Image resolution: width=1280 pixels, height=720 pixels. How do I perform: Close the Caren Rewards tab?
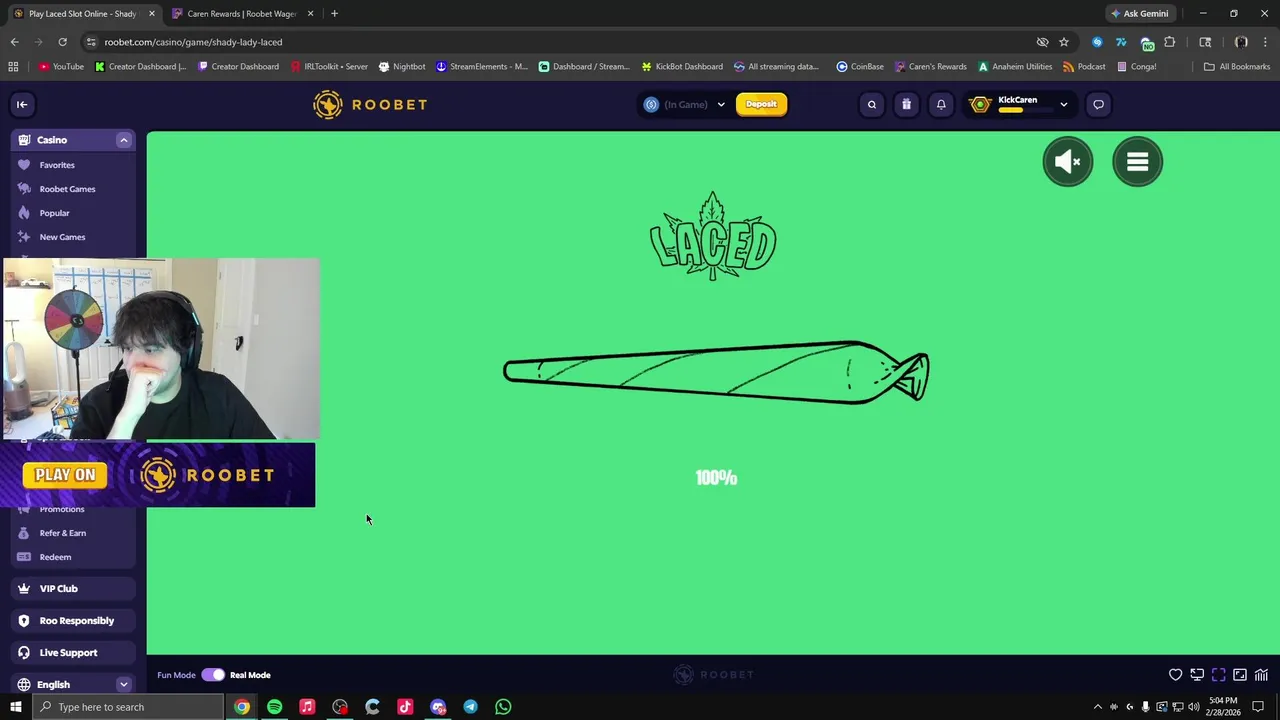(x=310, y=14)
